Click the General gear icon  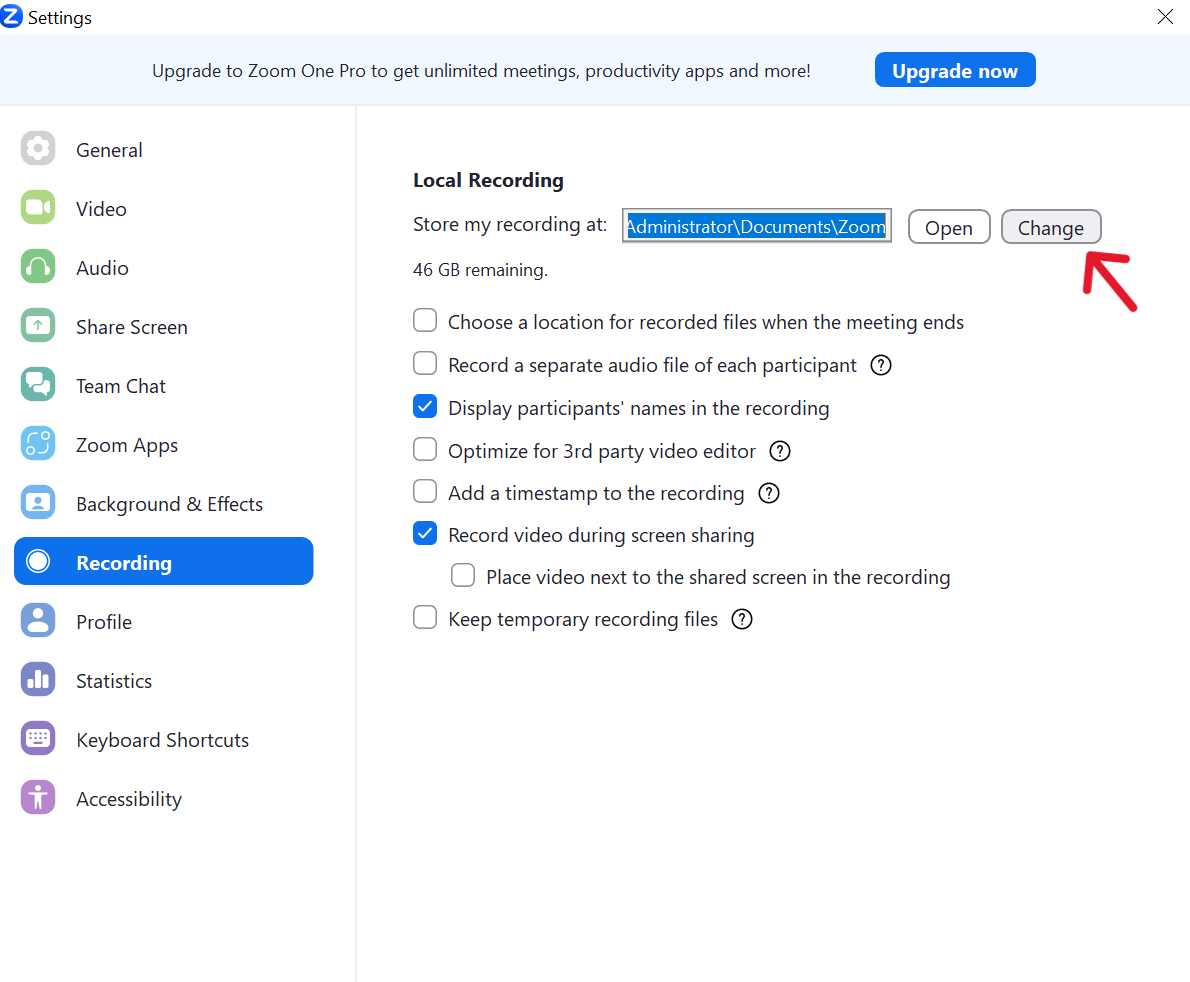[x=38, y=149]
